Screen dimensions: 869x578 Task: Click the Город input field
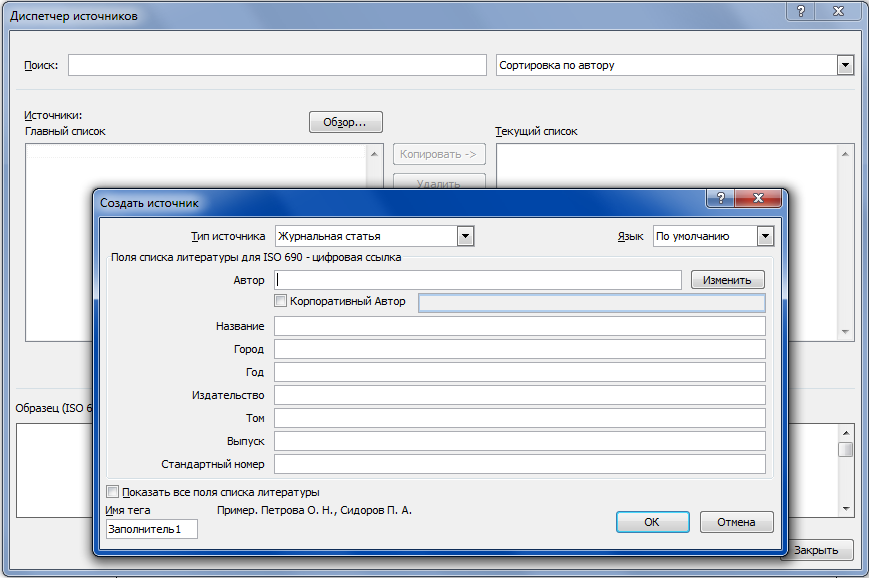pyautogui.click(x=520, y=349)
